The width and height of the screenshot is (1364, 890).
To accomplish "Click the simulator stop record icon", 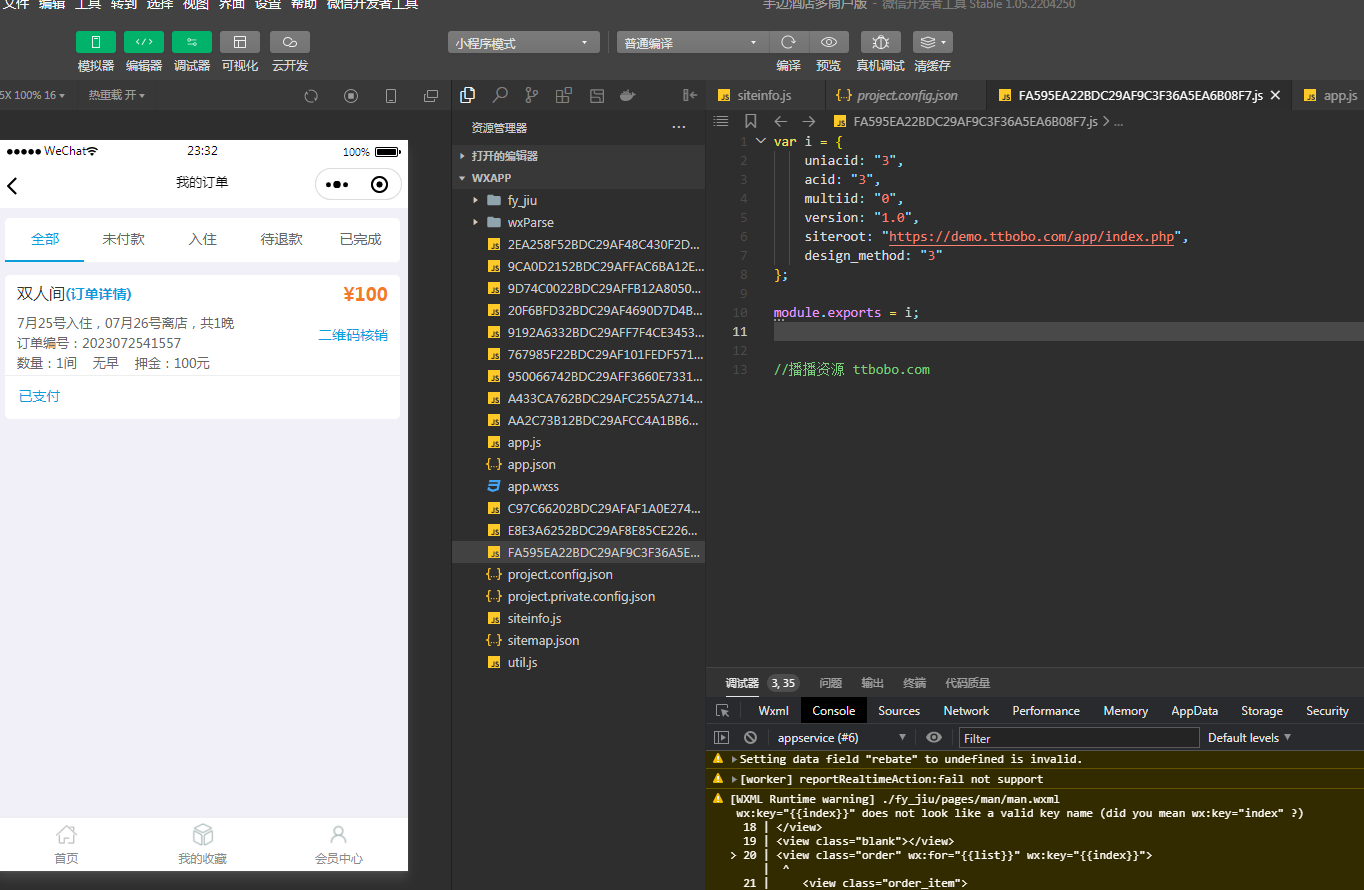I will click(351, 96).
